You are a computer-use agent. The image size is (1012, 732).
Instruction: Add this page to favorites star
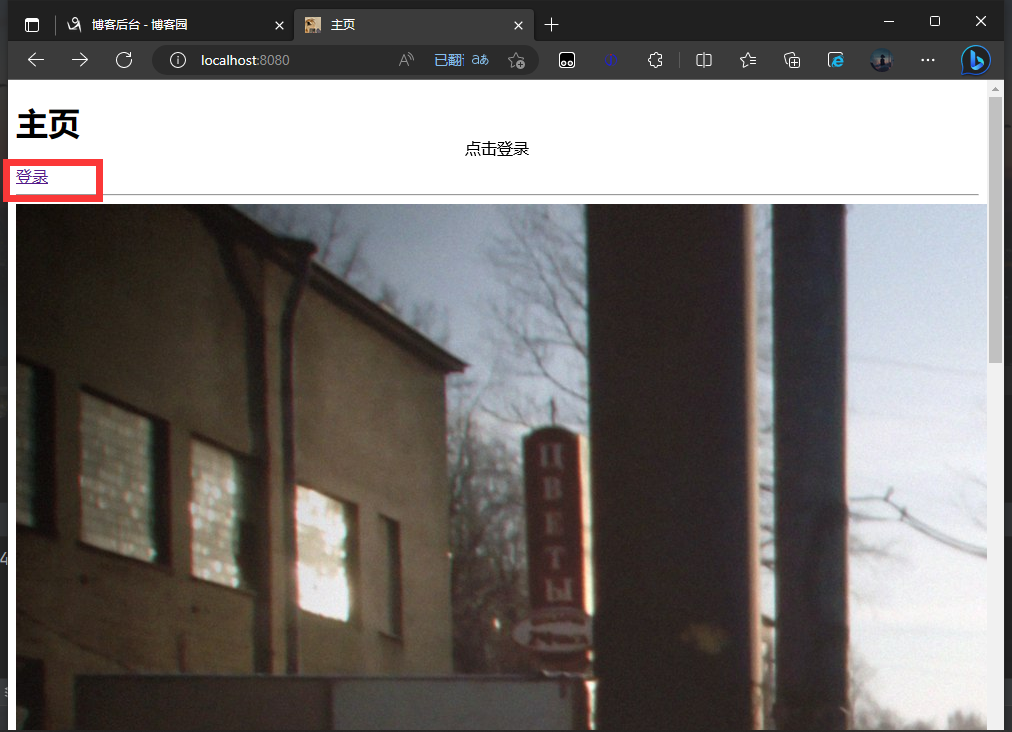[x=516, y=60]
